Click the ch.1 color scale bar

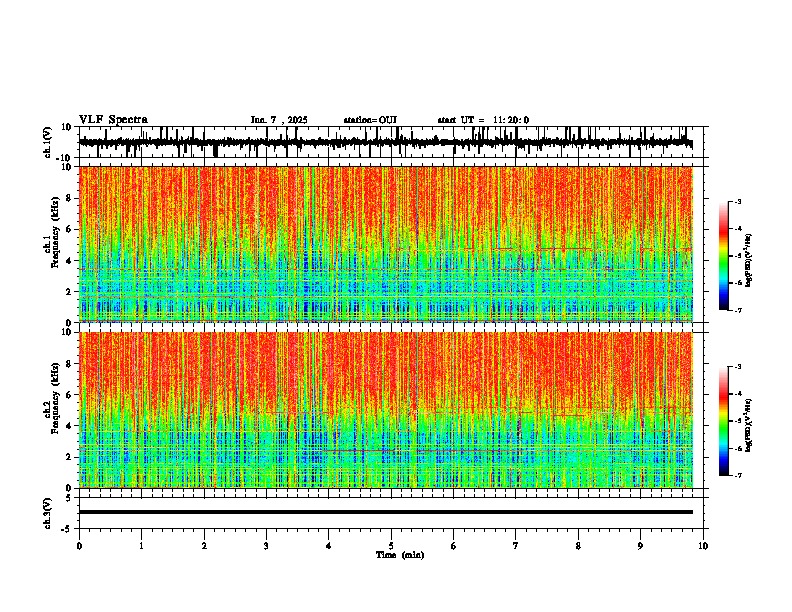(724, 256)
